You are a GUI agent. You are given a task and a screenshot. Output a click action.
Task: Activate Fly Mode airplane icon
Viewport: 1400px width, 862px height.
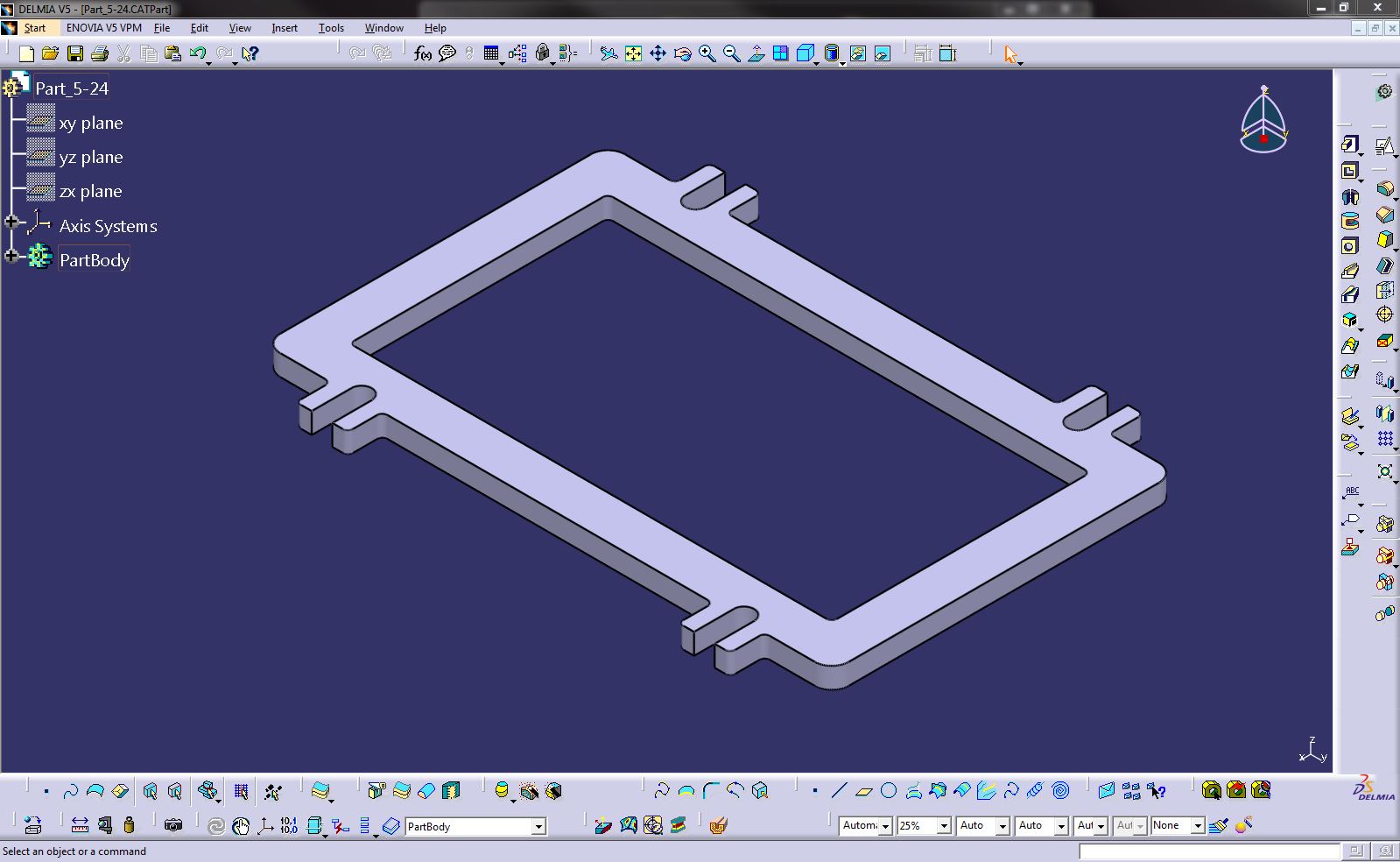click(x=609, y=53)
